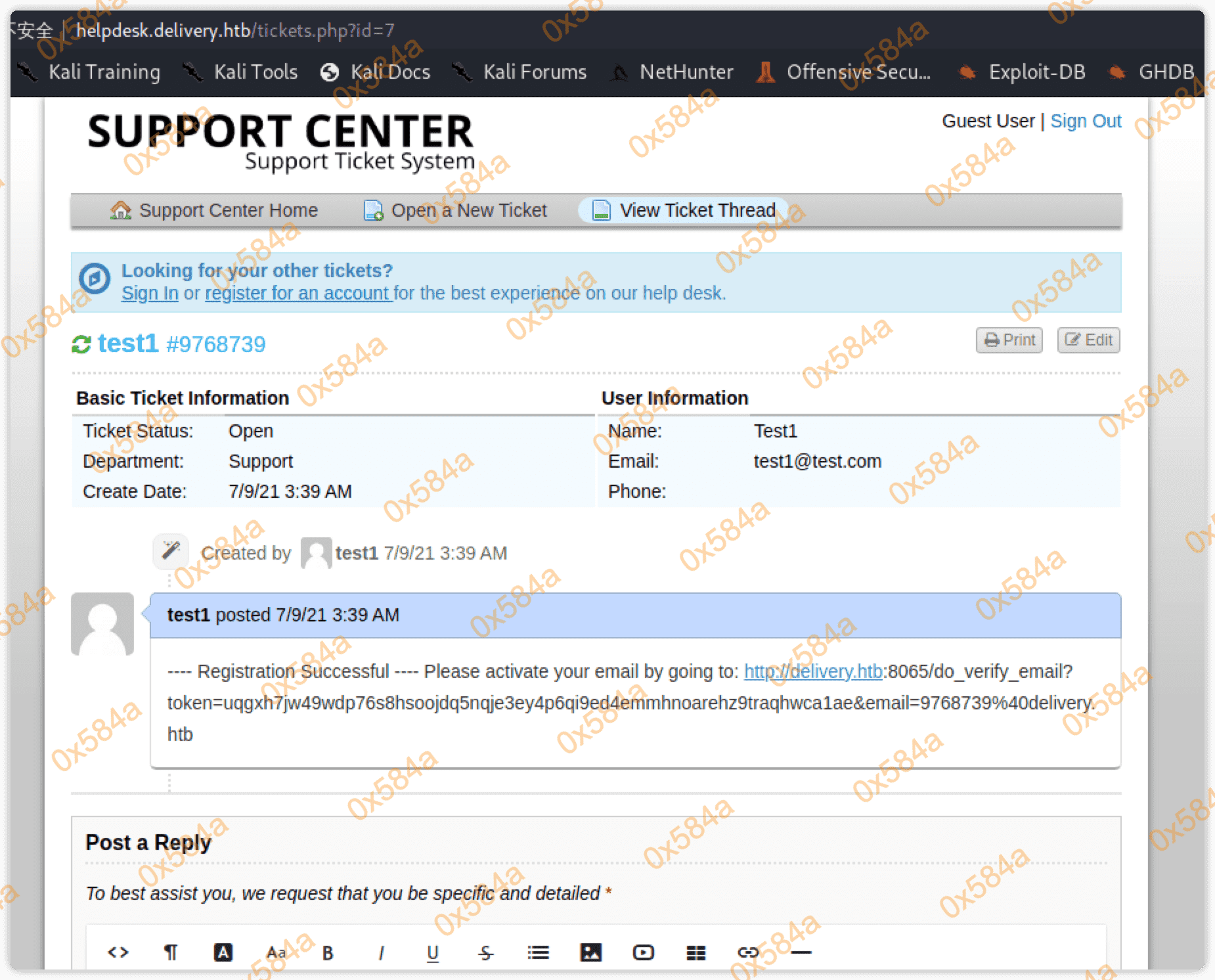Insert a video into the reply
Viewport: 1215px width, 980px height.
tap(643, 952)
